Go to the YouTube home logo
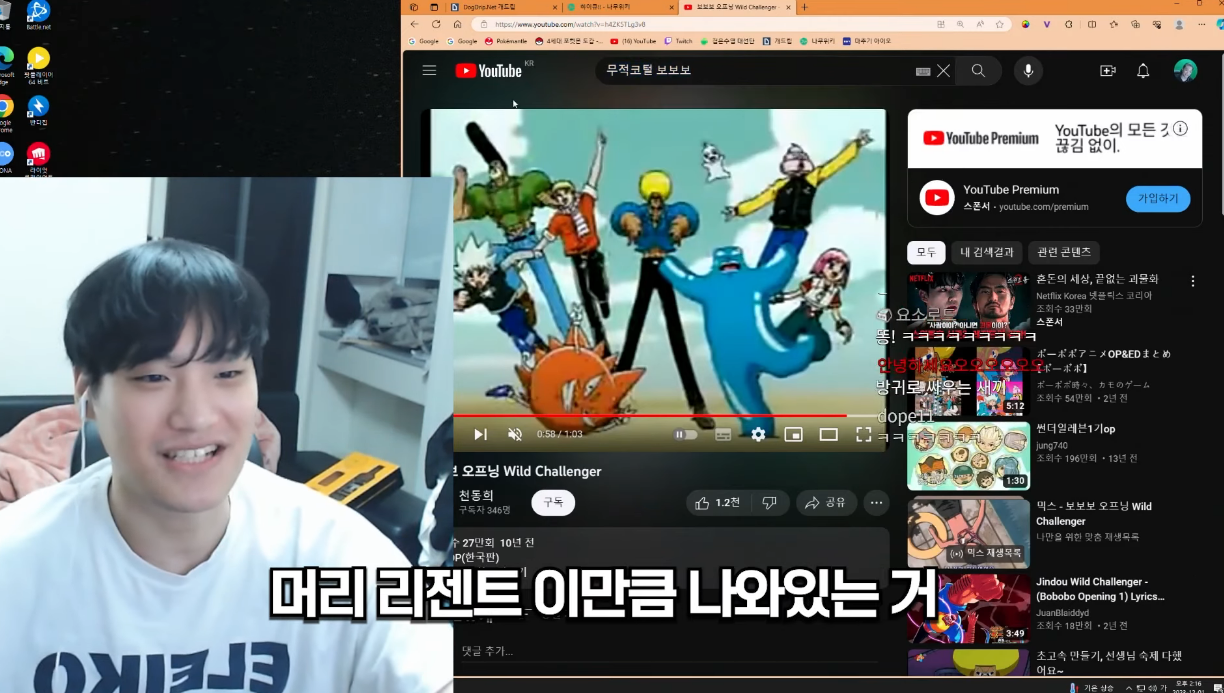The image size is (1224, 693). 489,70
